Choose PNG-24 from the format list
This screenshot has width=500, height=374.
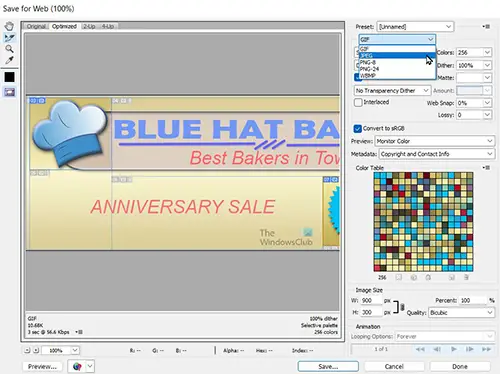[x=397, y=69]
